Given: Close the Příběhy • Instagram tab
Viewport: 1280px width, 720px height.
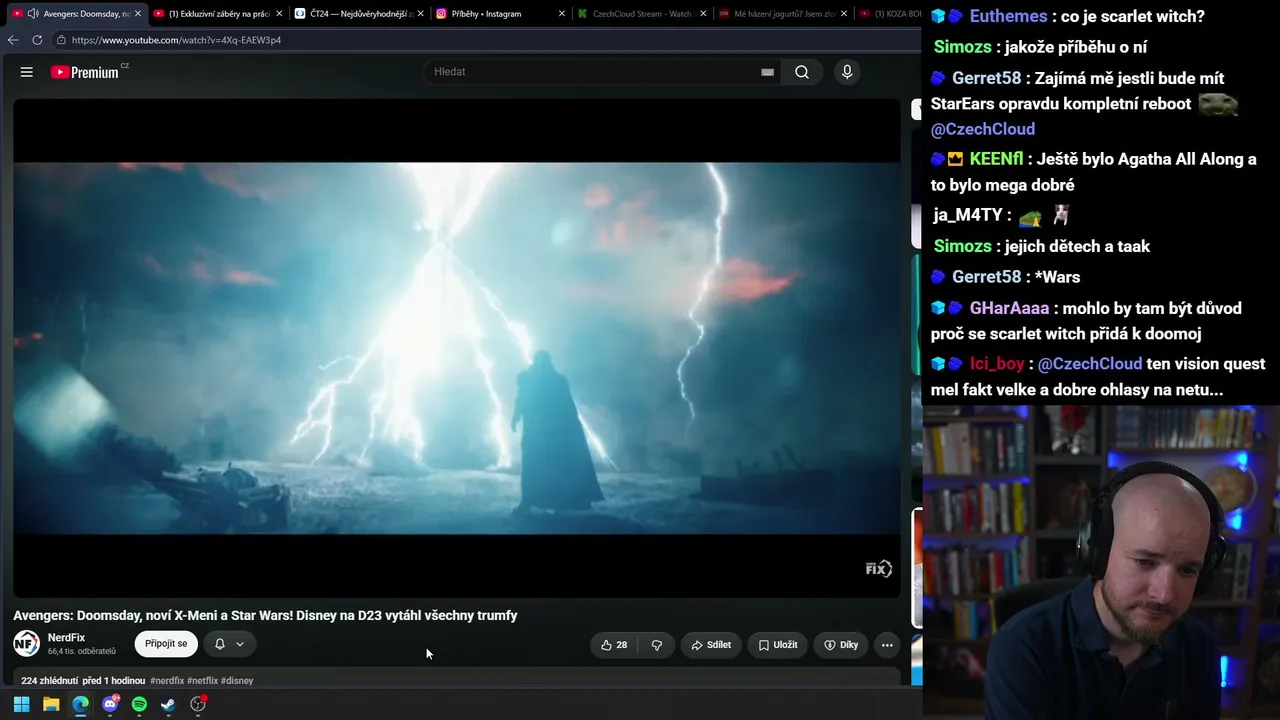Looking at the screenshot, I should pos(562,14).
